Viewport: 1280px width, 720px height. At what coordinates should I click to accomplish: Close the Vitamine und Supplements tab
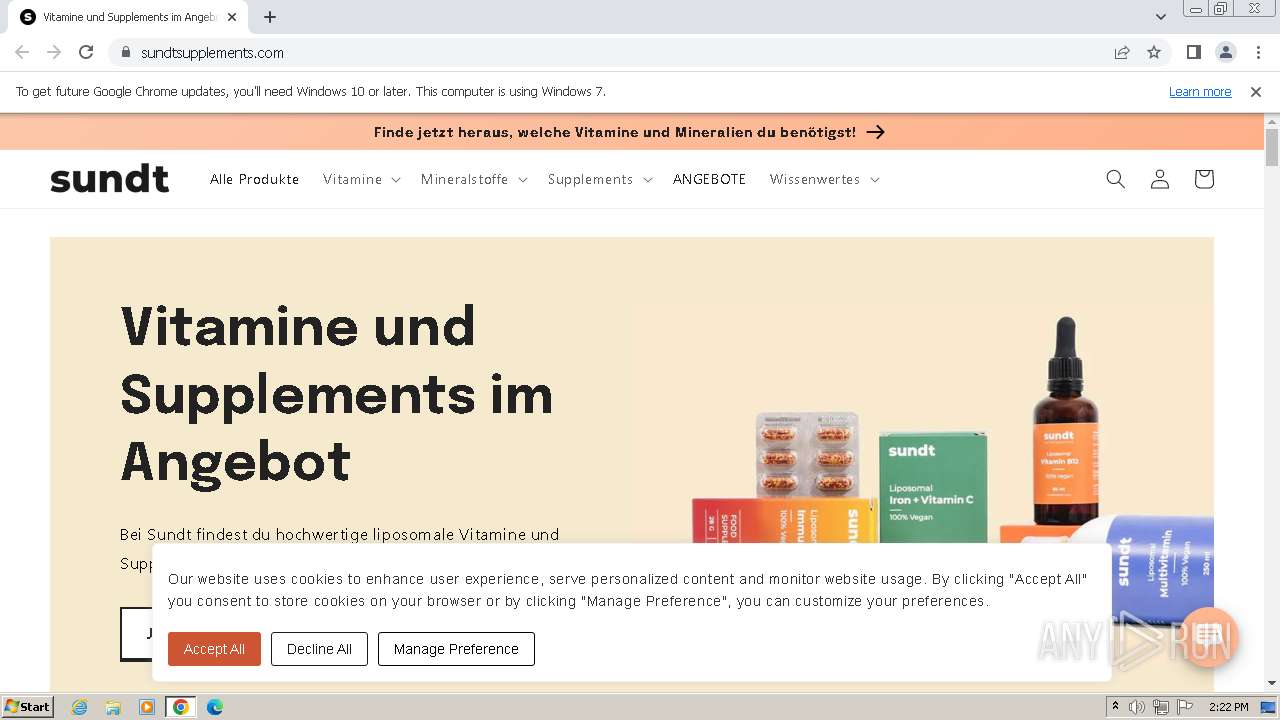(x=232, y=17)
